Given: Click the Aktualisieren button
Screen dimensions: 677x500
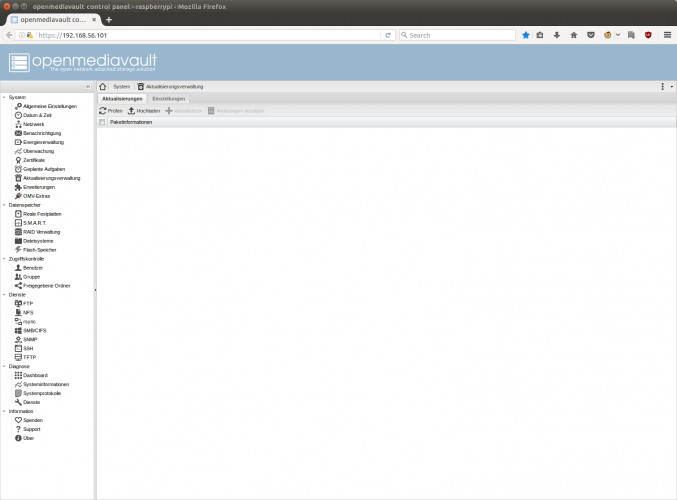Looking at the screenshot, I should click(184, 111).
